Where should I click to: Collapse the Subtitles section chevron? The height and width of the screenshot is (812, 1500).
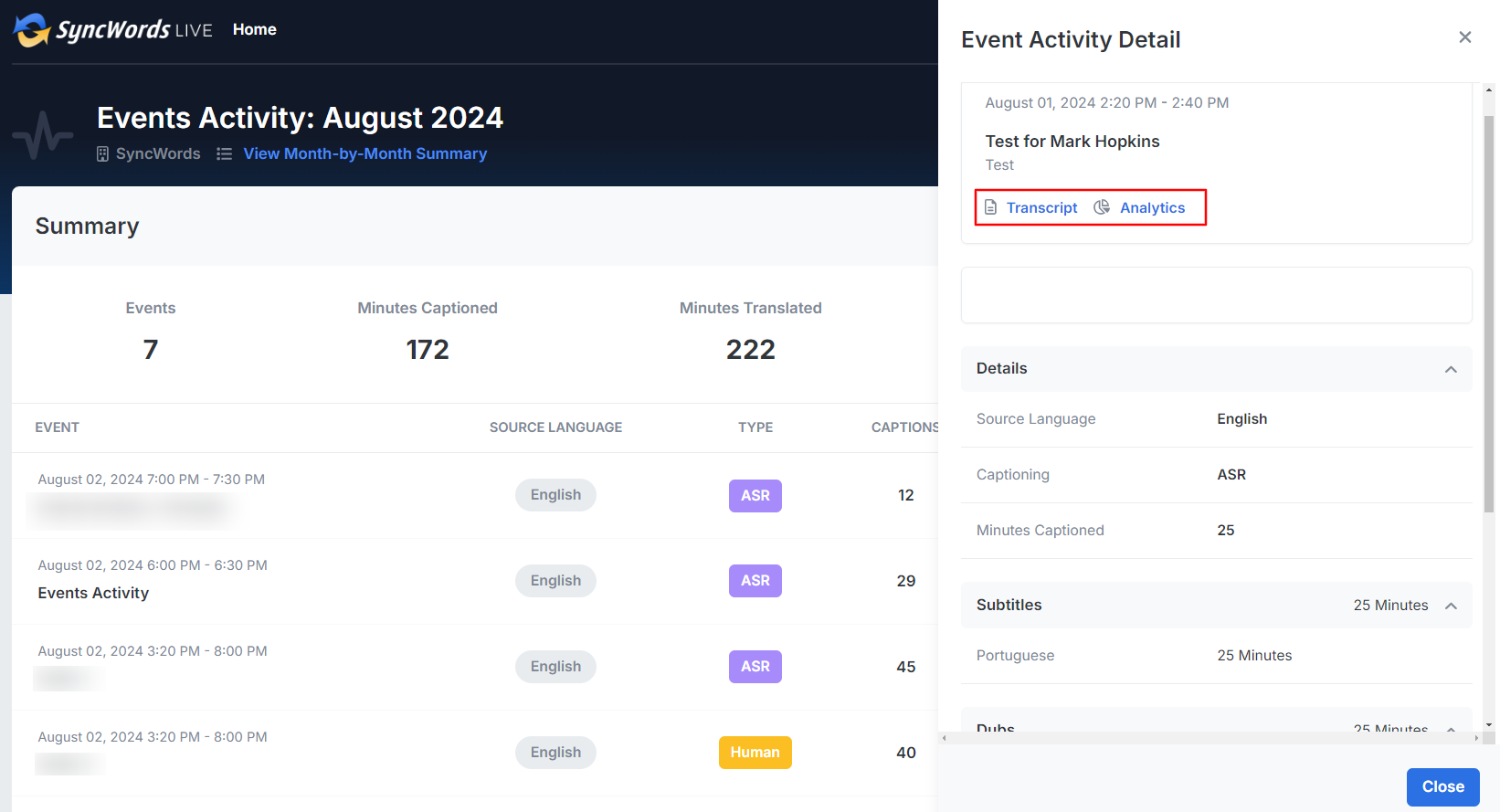[x=1451, y=606]
